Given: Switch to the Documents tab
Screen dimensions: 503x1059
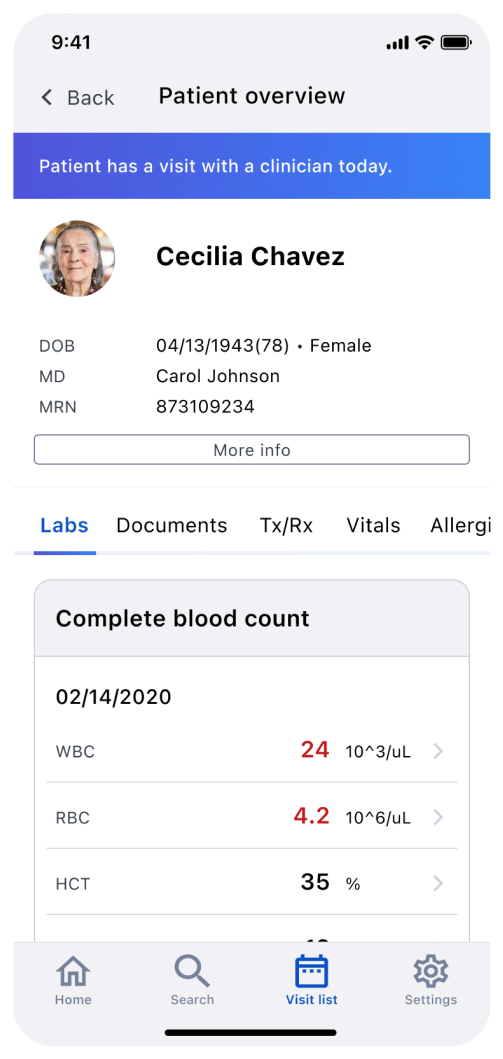Looking at the screenshot, I should tap(171, 525).
